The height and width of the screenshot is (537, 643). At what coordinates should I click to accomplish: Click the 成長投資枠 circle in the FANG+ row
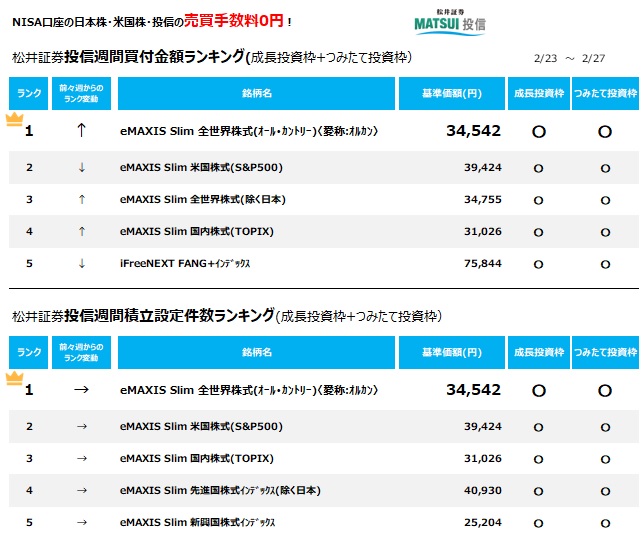(538, 264)
